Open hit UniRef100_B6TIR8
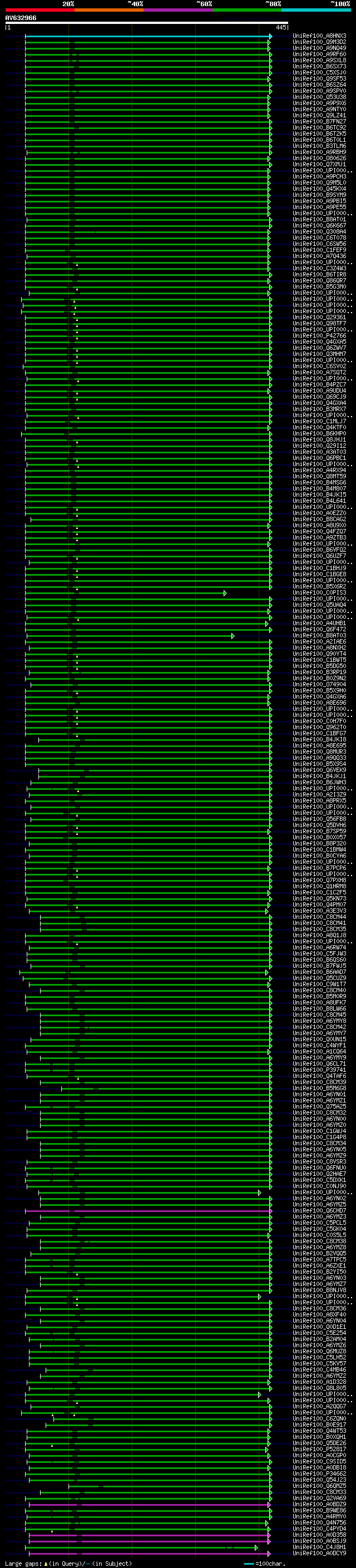The width and height of the screenshot is (356, 1568). pyautogui.click(x=319, y=275)
